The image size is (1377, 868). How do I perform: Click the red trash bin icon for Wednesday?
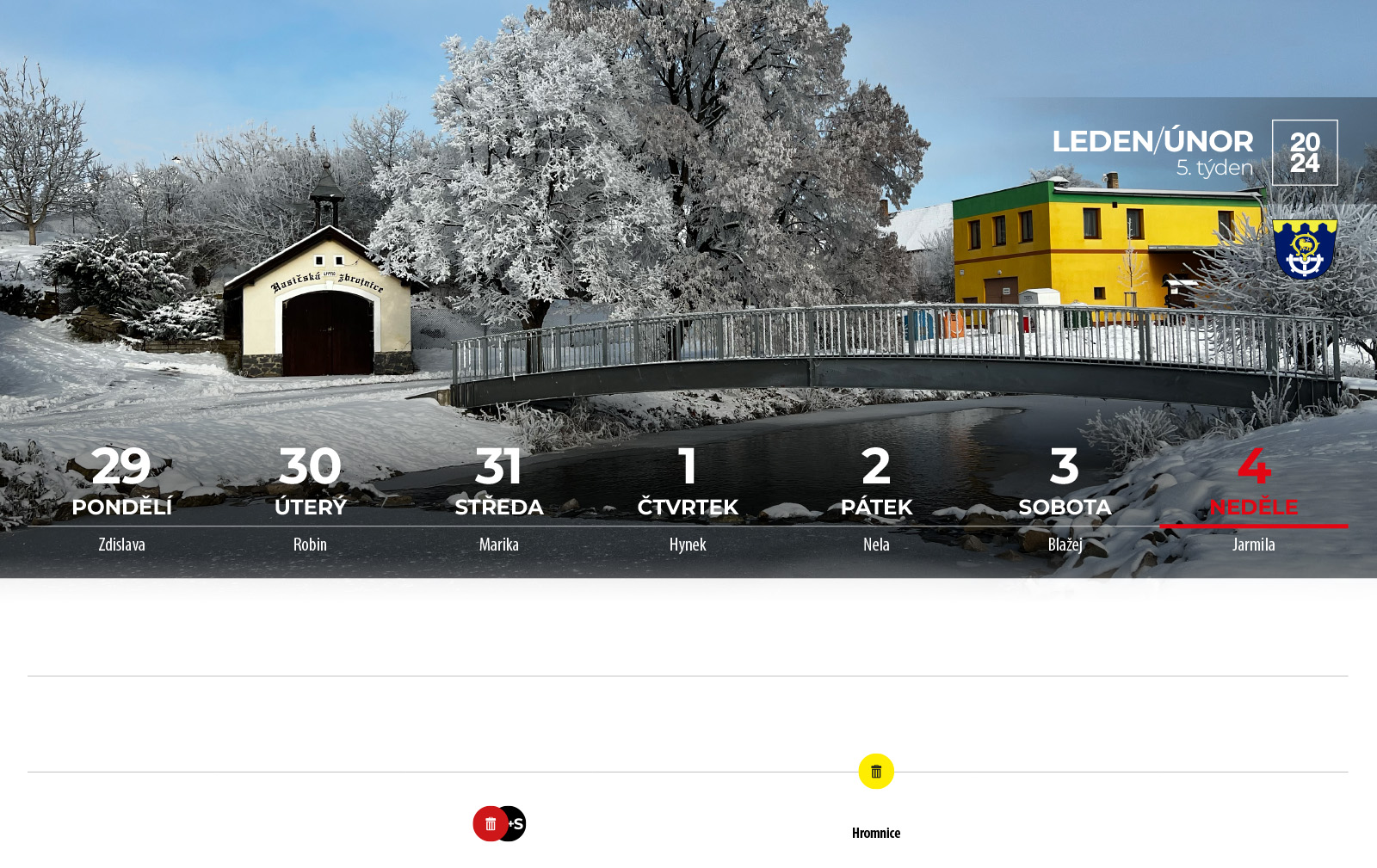pos(491,824)
